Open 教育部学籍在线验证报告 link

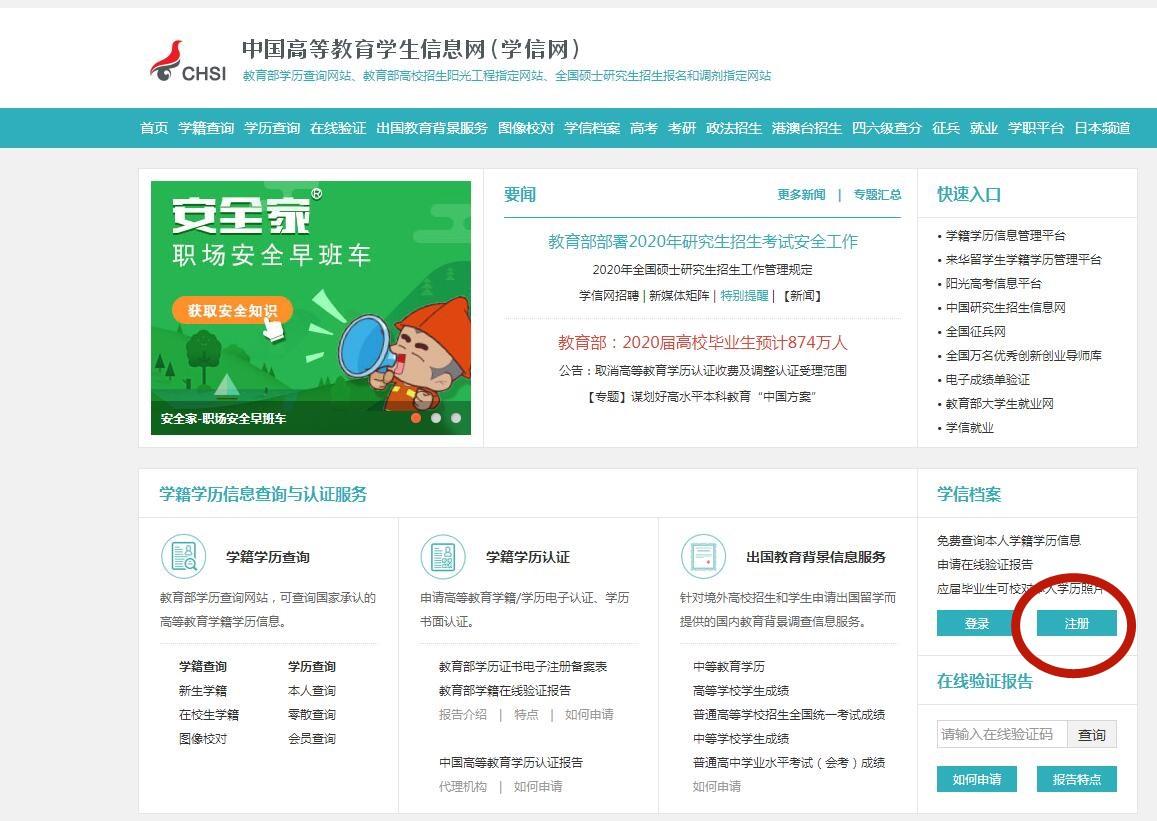(x=505, y=691)
